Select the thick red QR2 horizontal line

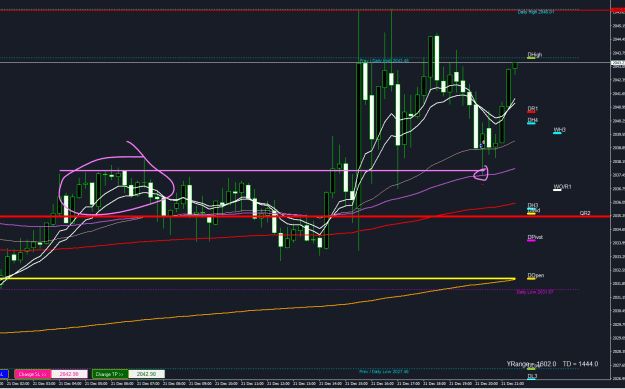pos(305,216)
